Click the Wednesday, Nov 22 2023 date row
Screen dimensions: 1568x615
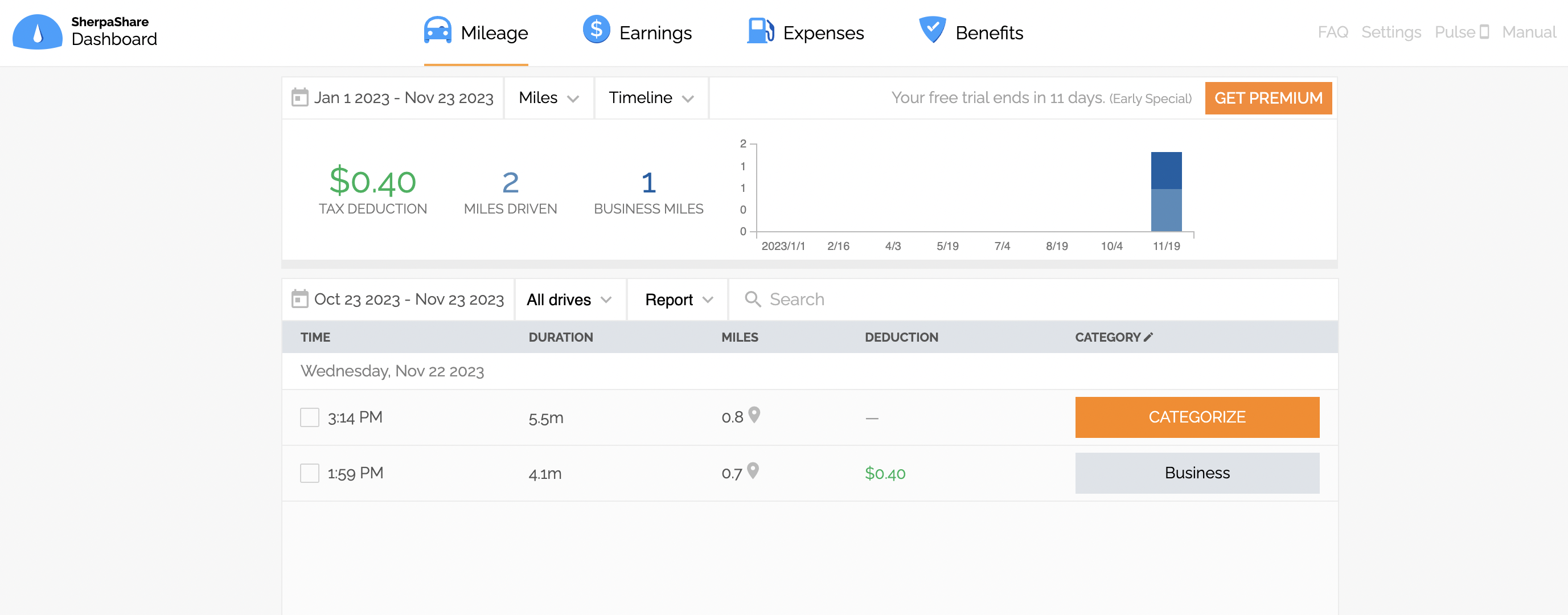810,371
